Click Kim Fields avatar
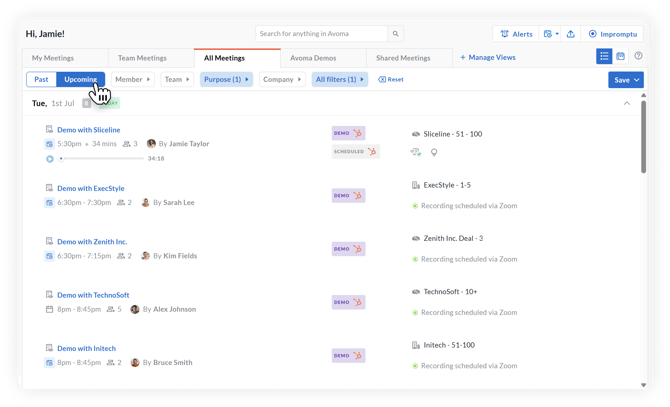 146,256
